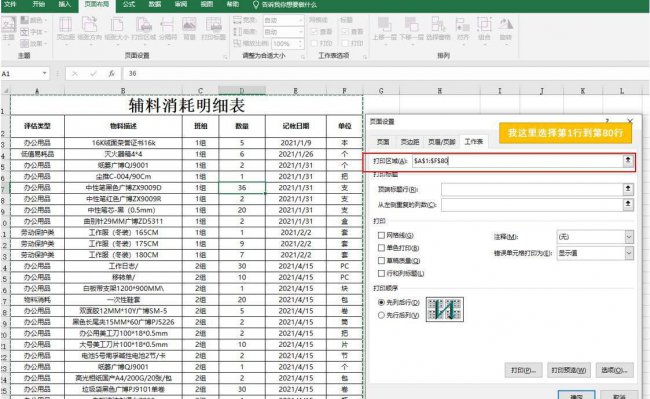Screen dimensions: 650x399
Task: Click the 打印标题 print titles ribbon icon
Action: (213, 29)
